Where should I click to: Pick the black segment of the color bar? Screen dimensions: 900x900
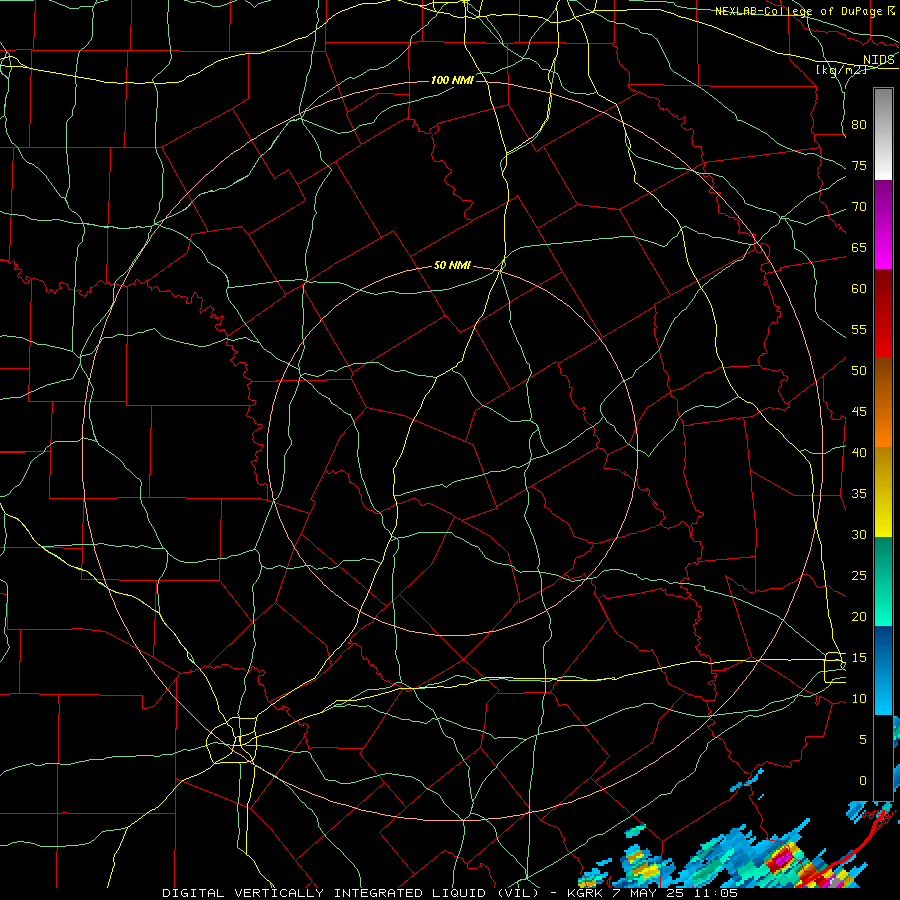[x=883, y=758]
